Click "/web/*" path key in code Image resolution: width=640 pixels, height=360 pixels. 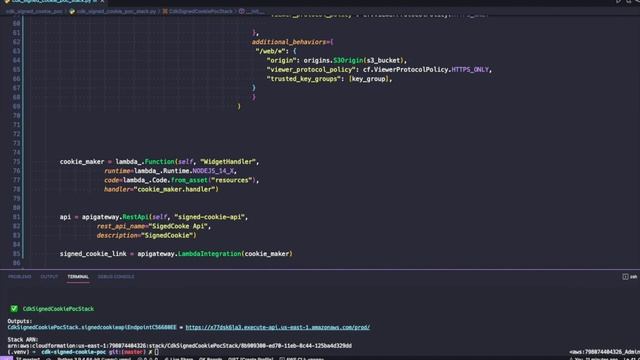coord(270,51)
